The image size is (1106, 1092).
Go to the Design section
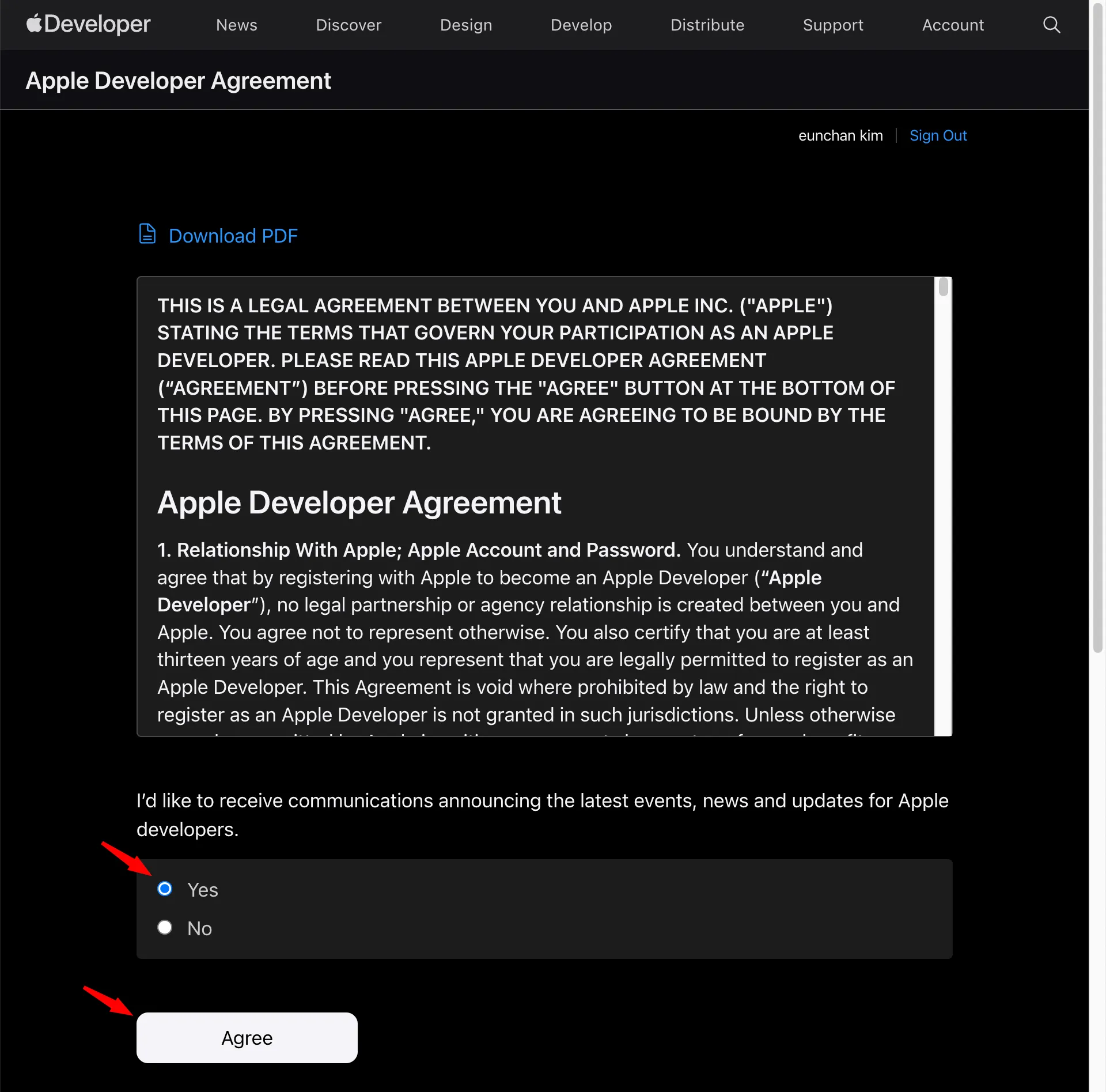[465, 25]
